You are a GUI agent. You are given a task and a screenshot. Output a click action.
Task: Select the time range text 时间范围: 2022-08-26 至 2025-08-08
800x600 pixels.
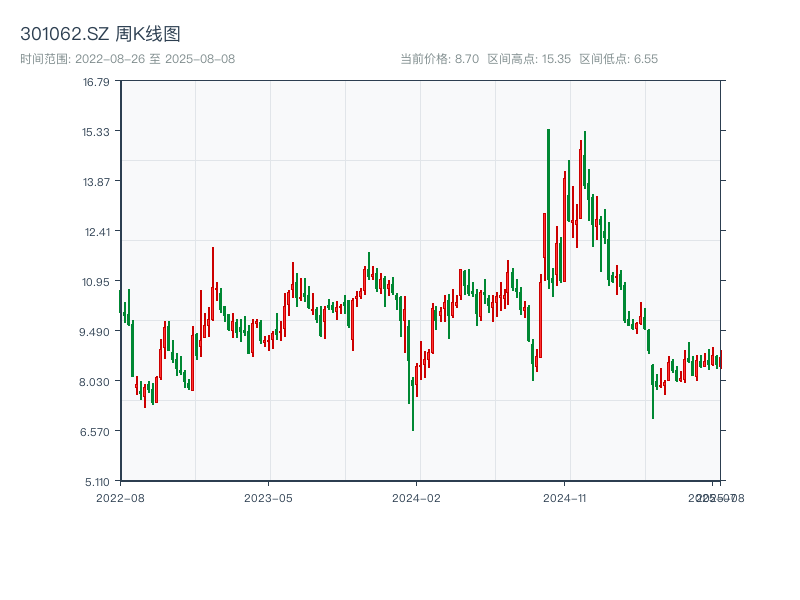point(128,59)
